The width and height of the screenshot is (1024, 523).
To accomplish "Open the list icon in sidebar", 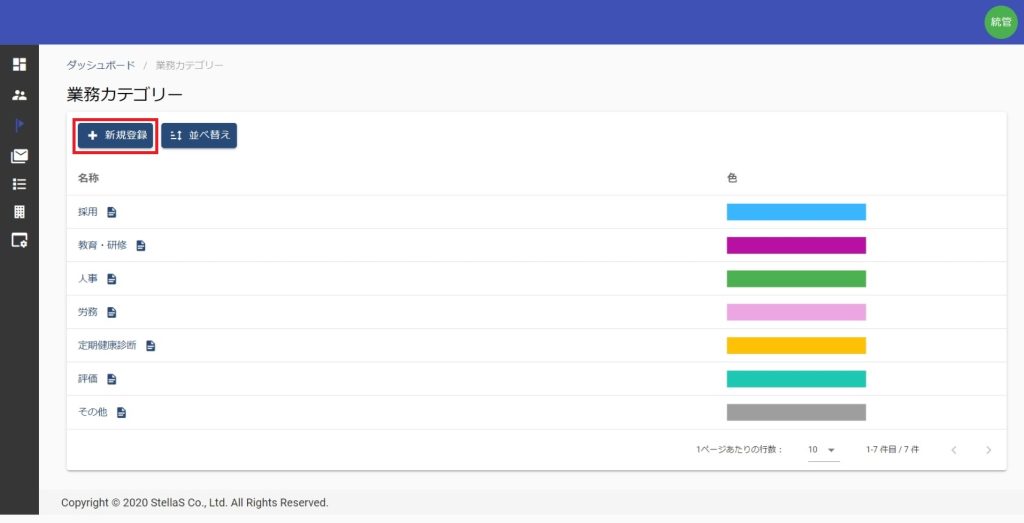I will point(19,184).
